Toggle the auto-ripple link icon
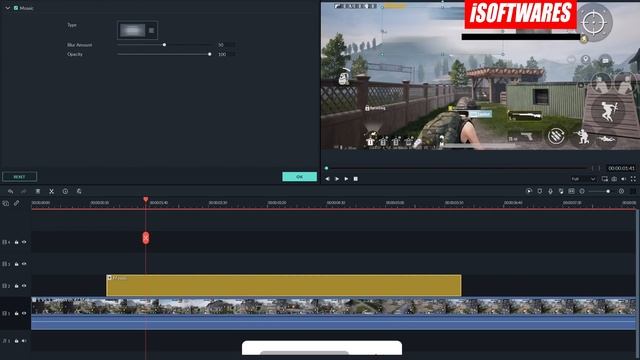 coord(16,203)
